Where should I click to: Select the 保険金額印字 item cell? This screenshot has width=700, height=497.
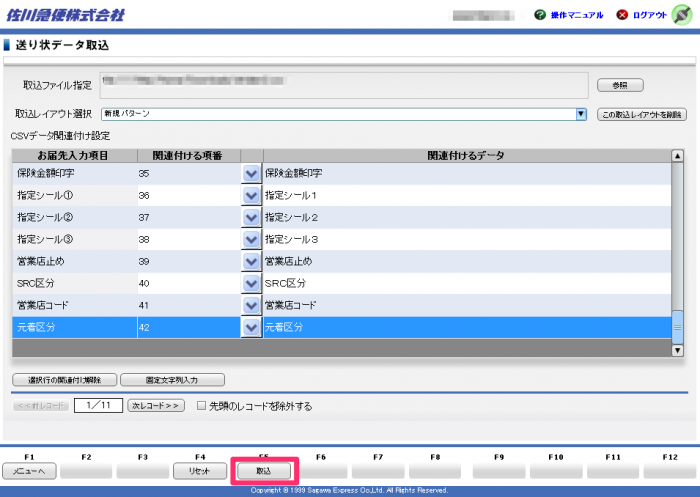tap(75, 173)
